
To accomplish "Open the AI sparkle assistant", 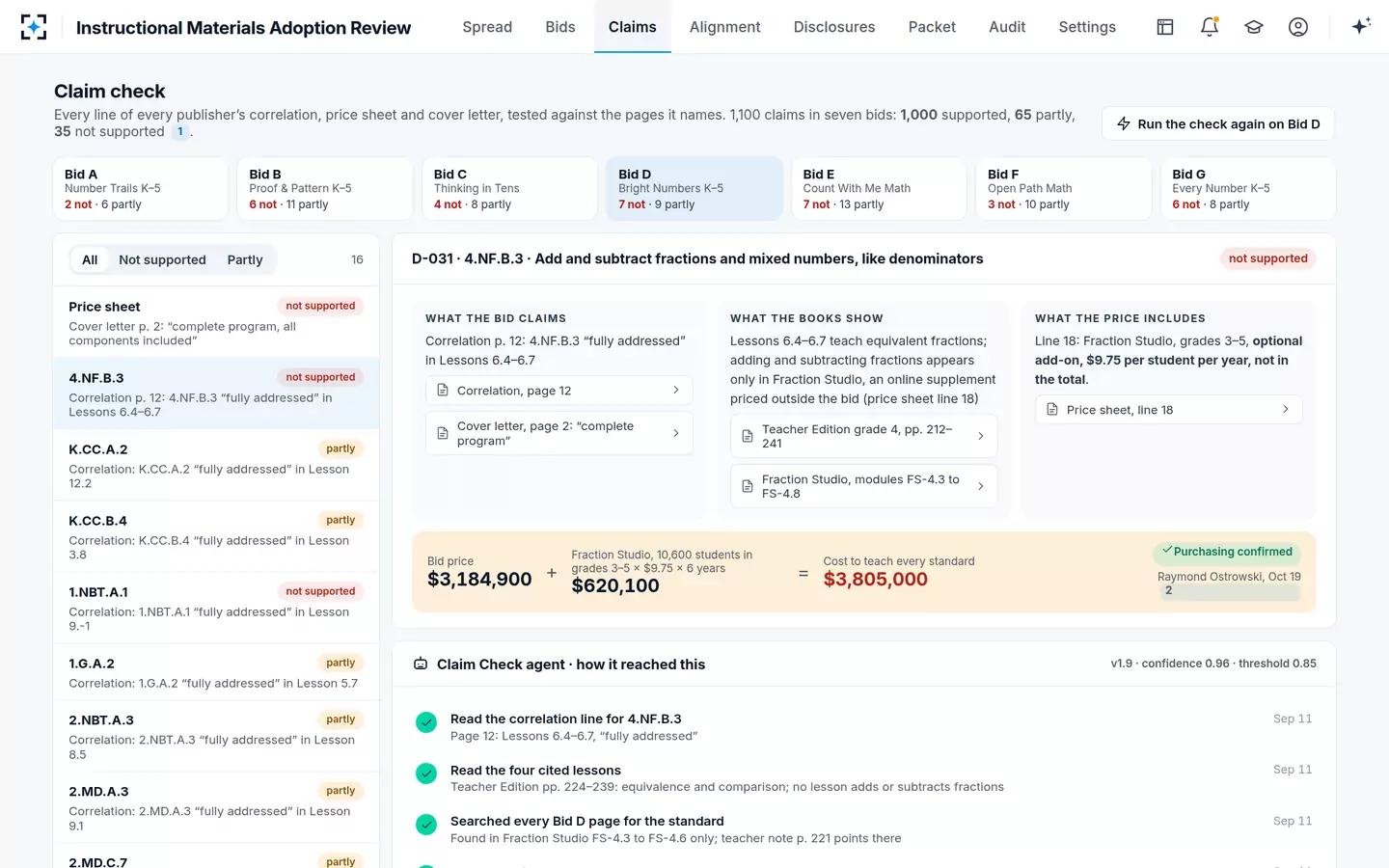I will 1361,27.
